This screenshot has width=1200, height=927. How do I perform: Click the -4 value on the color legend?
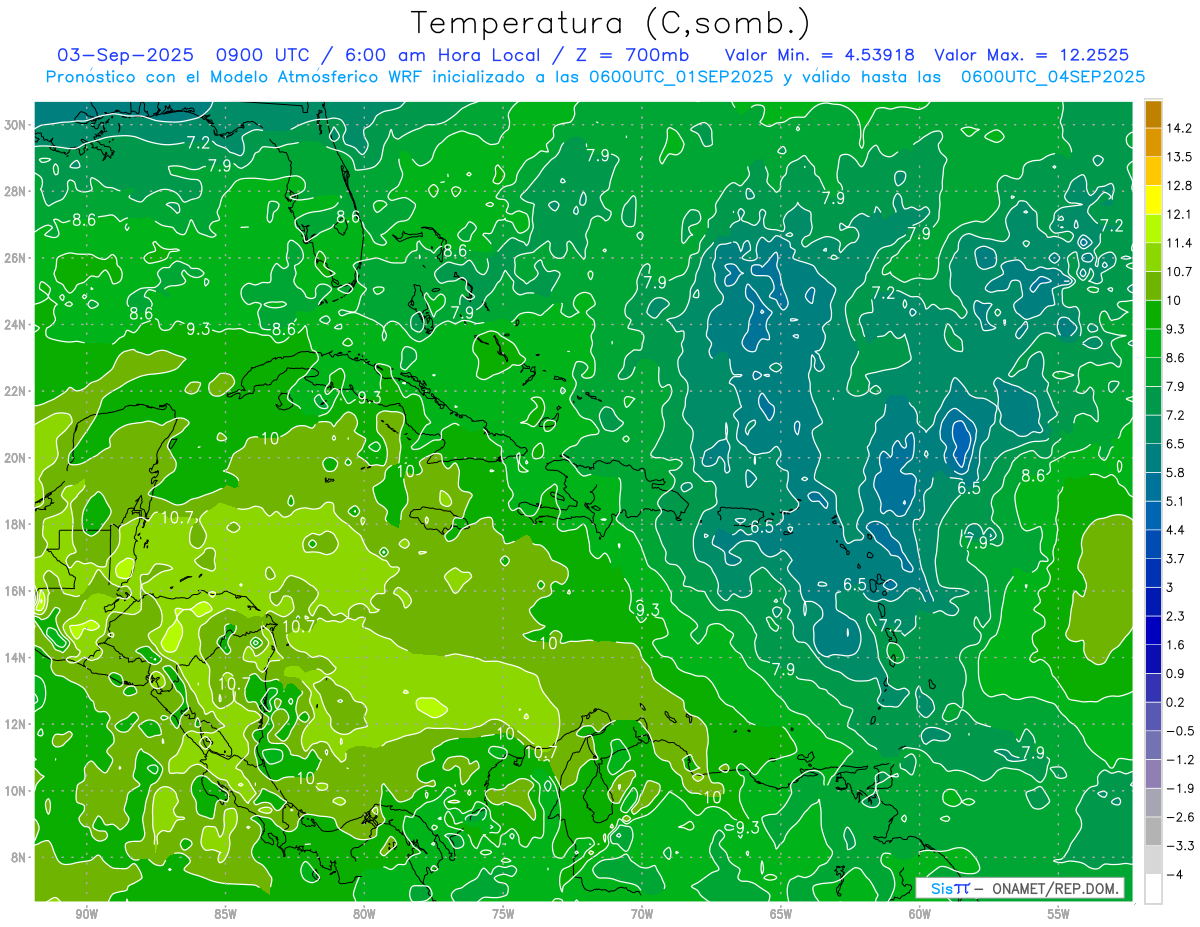[1175, 874]
